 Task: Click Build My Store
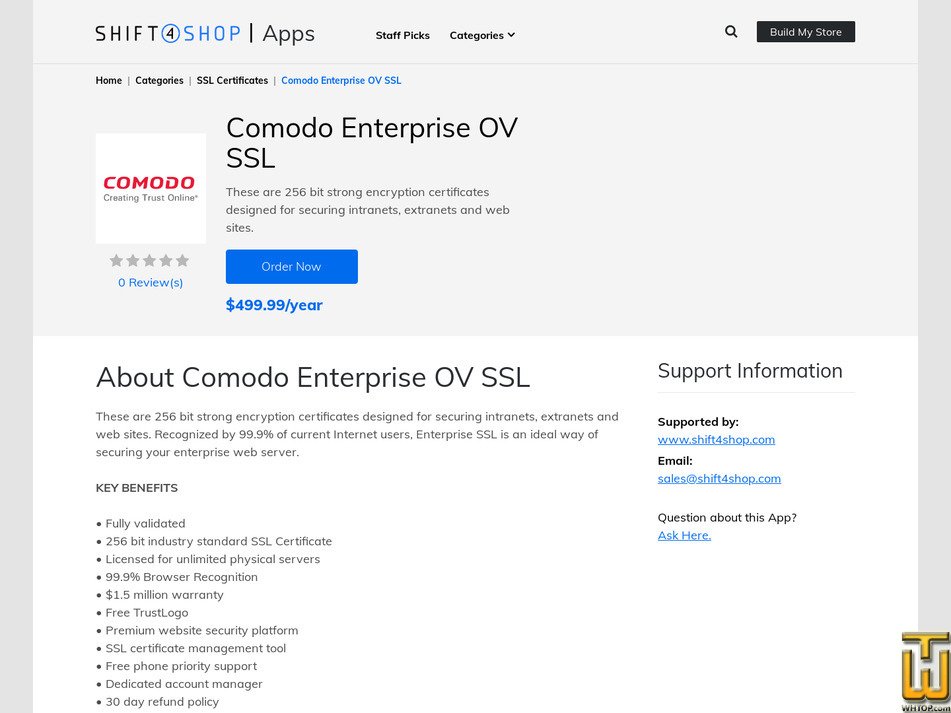click(806, 31)
